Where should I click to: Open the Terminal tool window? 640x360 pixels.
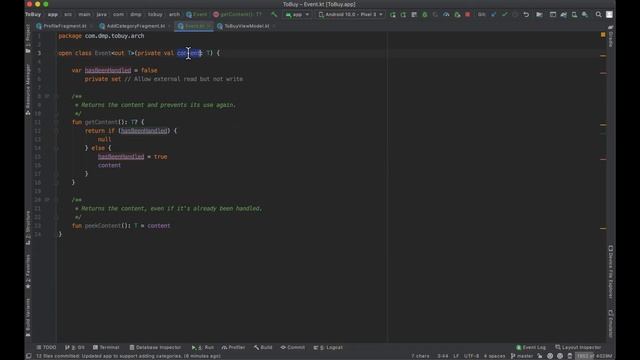click(106, 347)
